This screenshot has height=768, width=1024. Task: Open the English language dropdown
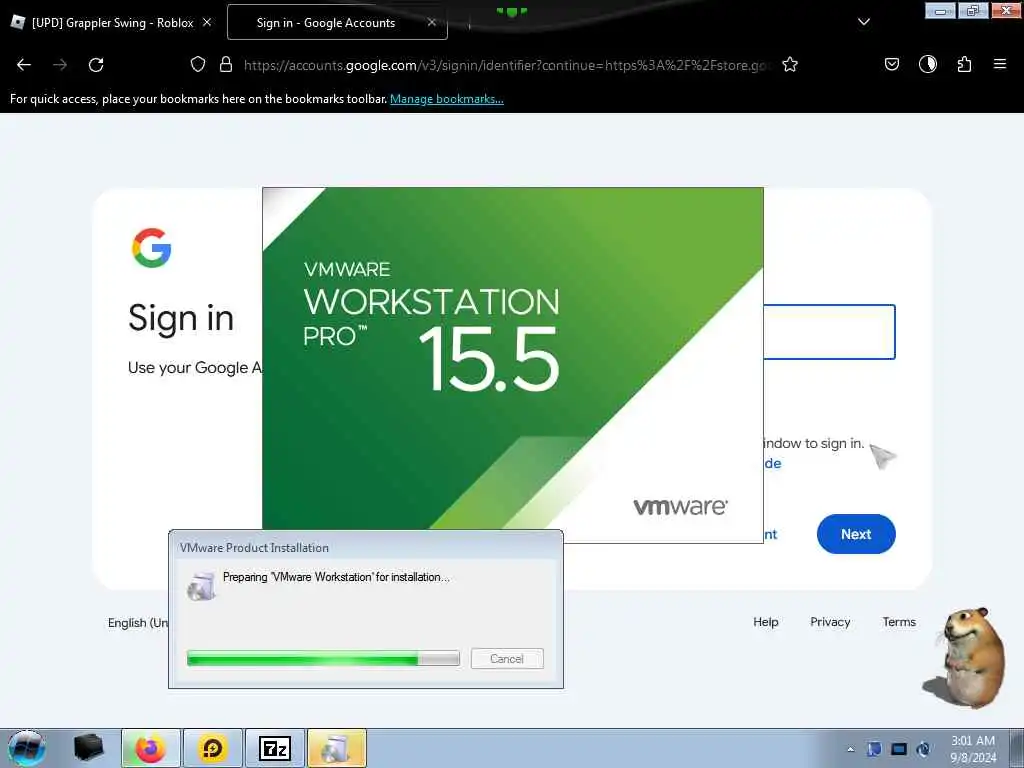point(138,623)
